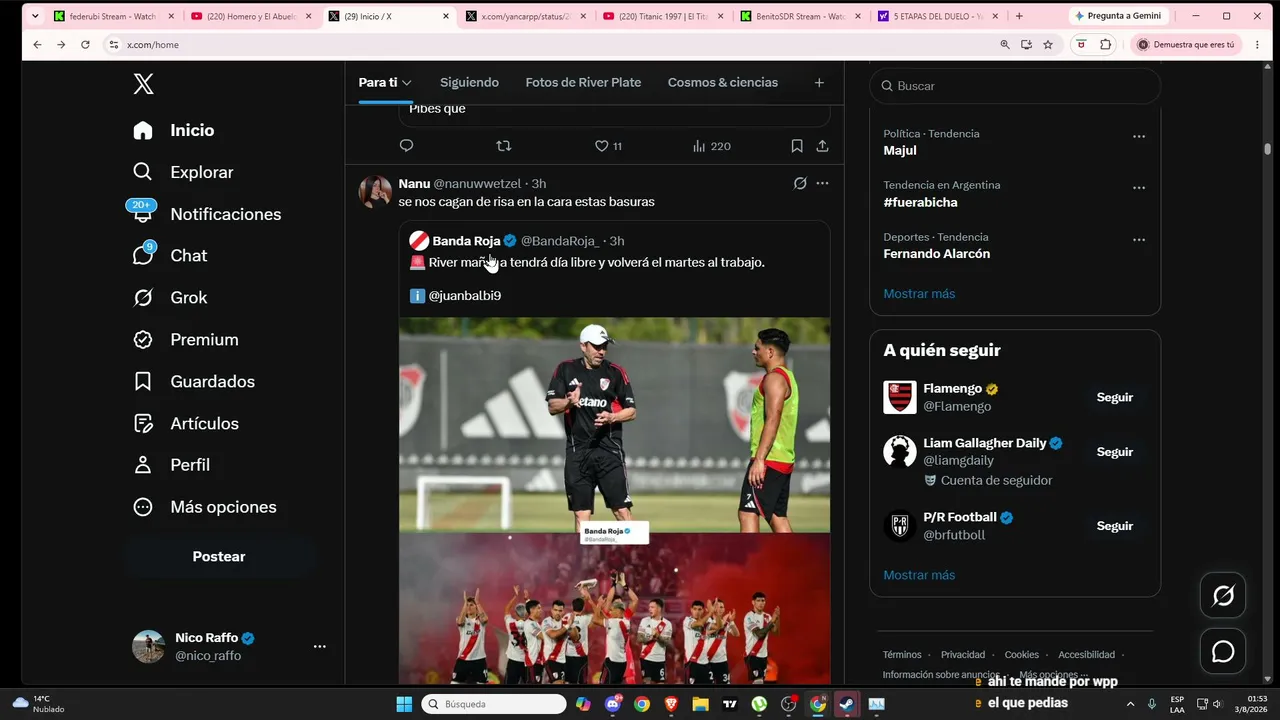Click the X logo in the sidebar
Screen dimensions: 1280x720
(143, 84)
